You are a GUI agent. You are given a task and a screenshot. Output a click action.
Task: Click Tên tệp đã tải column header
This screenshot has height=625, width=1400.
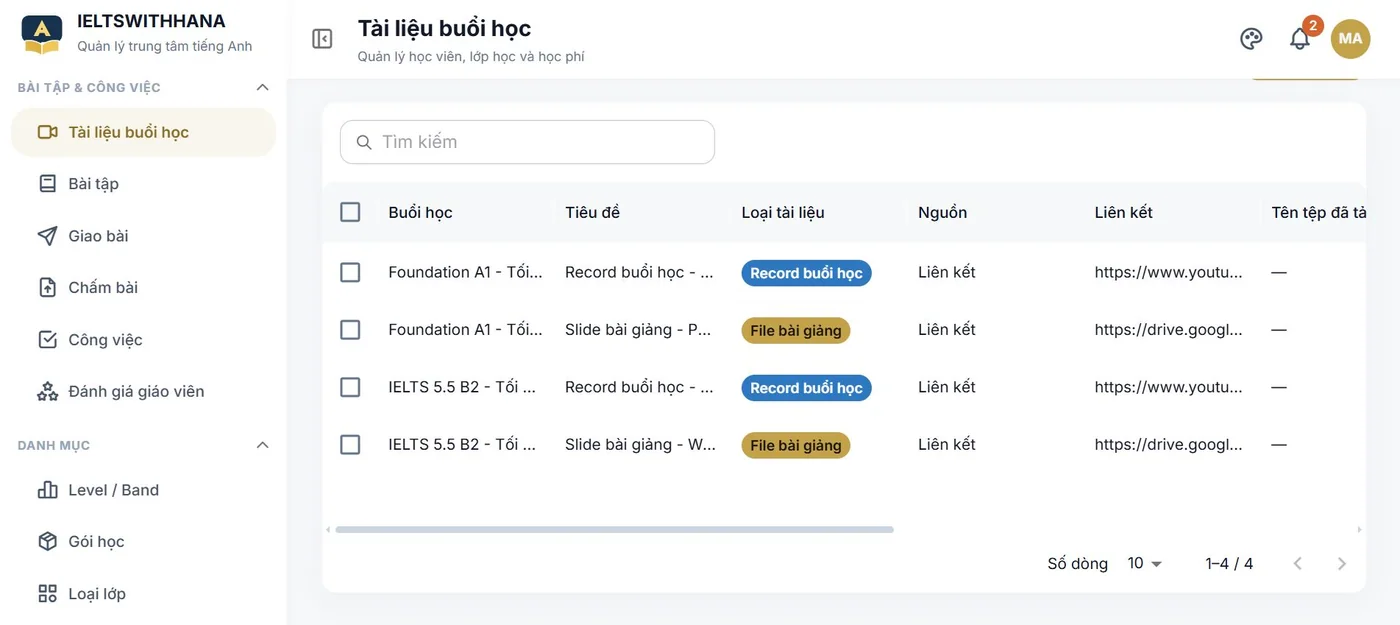pos(1318,212)
